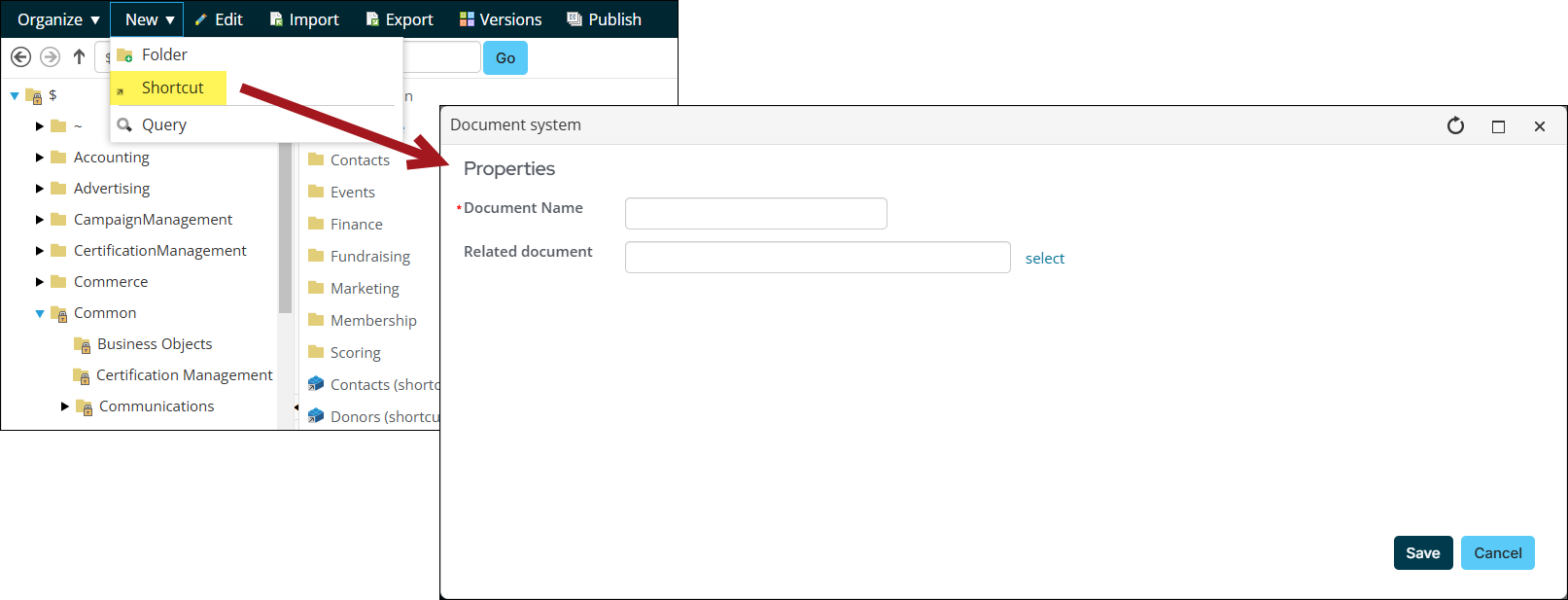Image resolution: width=1568 pixels, height=600 pixels.
Task: Click the Go button
Action: click(x=505, y=58)
